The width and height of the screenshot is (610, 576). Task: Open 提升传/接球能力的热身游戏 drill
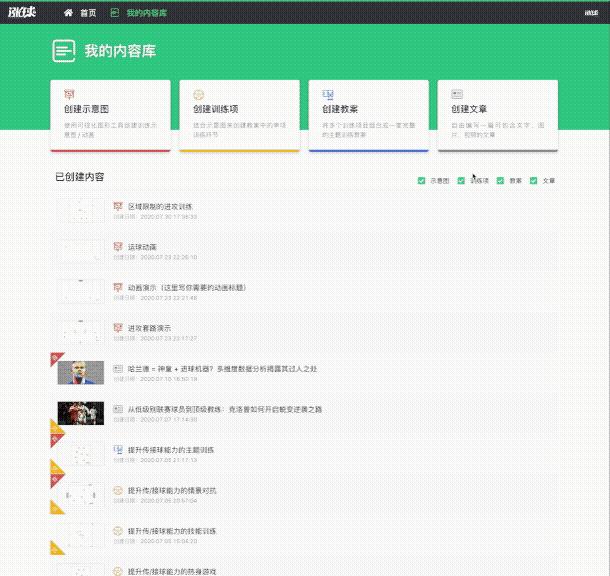(172, 571)
